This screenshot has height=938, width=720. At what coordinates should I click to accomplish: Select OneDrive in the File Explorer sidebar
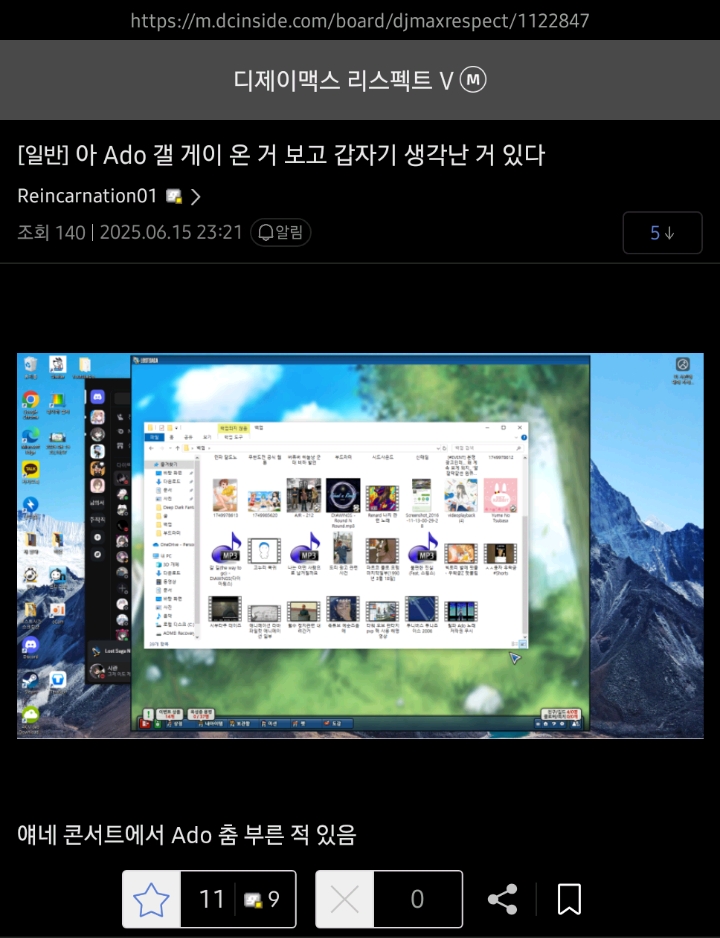(x=173, y=545)
